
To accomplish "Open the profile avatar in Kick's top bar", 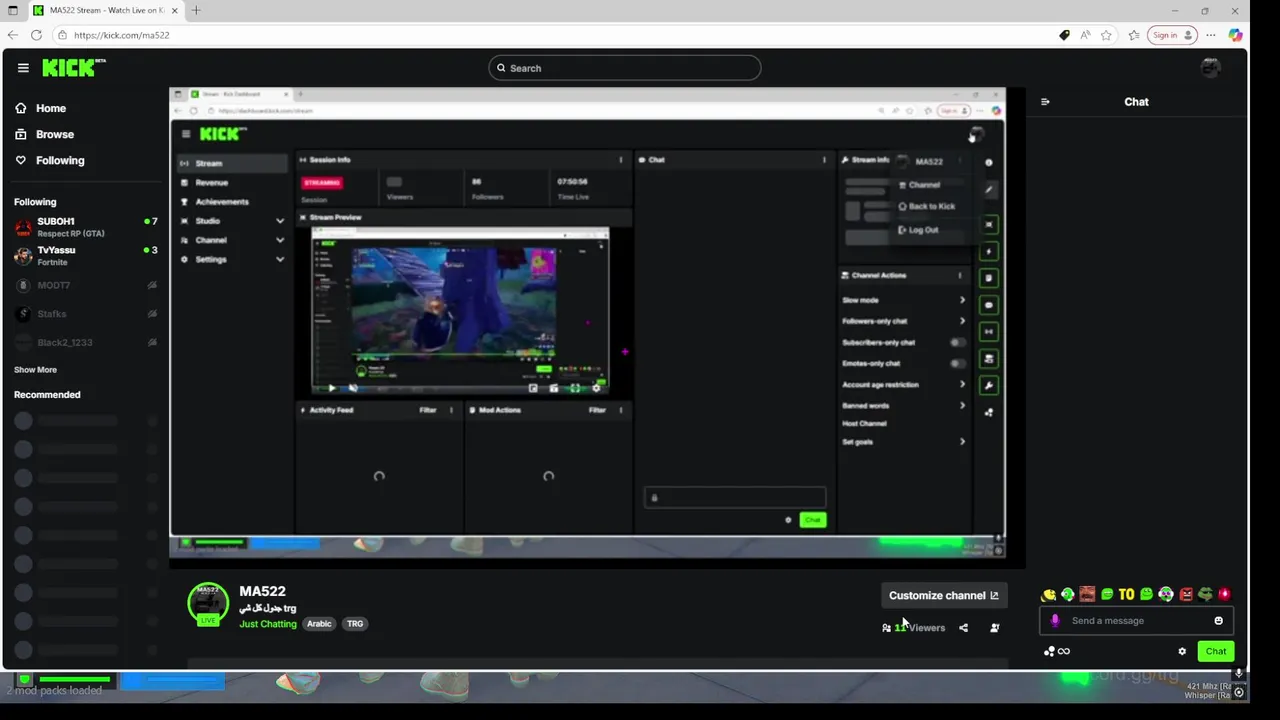I will (1210, 68).
